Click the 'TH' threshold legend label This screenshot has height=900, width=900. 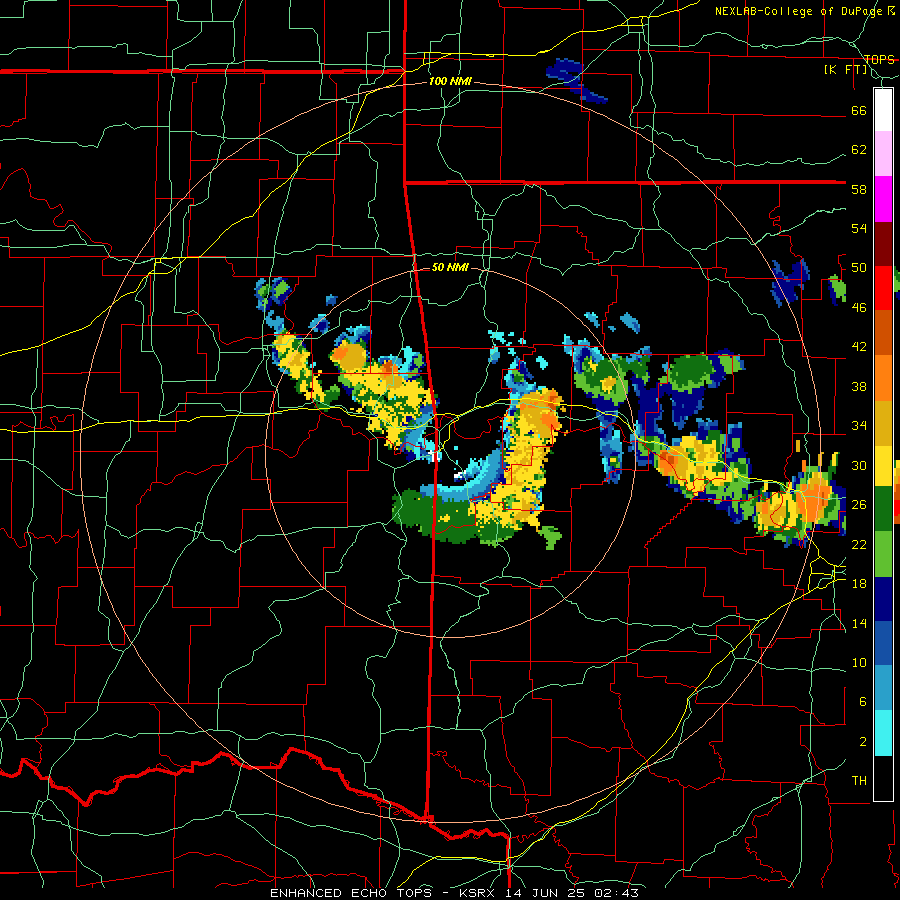coord(859,781)
